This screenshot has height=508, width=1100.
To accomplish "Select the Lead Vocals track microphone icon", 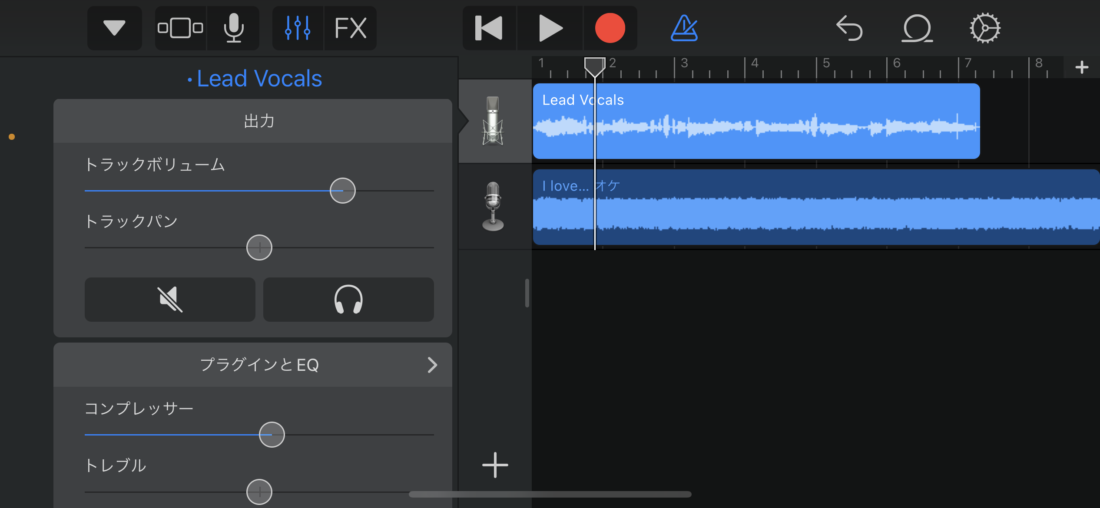I will point(493,121).
